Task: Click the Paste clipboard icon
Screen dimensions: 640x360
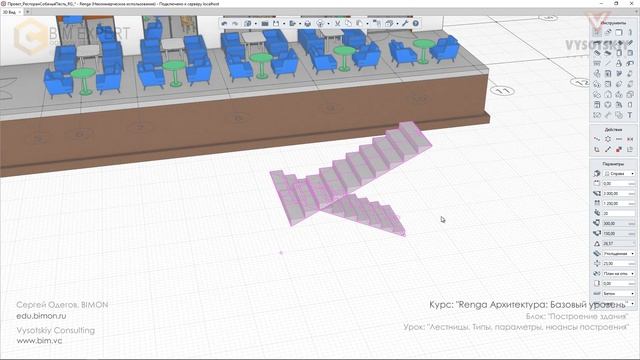Action: coord(359,24)
